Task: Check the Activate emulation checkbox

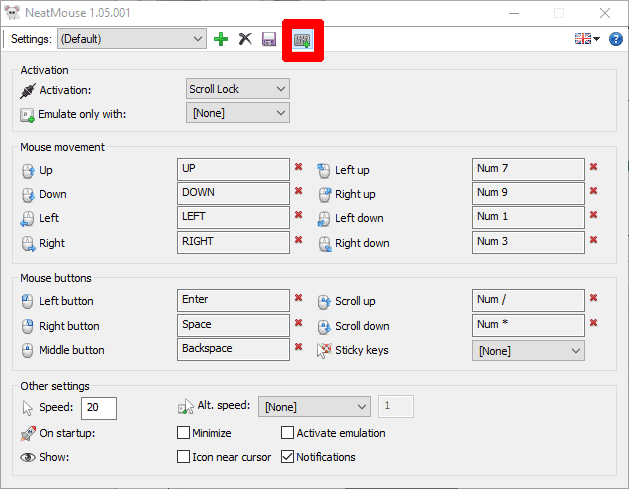Action: 288,433
